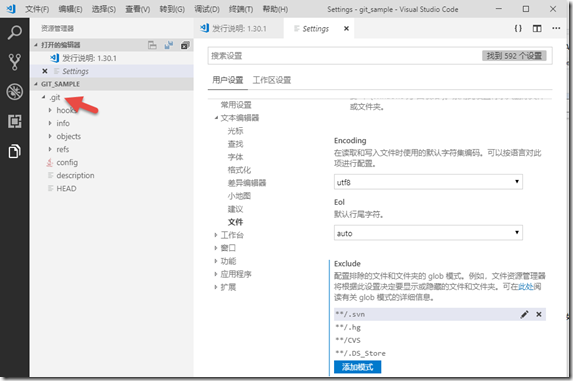Switch to 工作区设置 tab

(x=272, y=80)
